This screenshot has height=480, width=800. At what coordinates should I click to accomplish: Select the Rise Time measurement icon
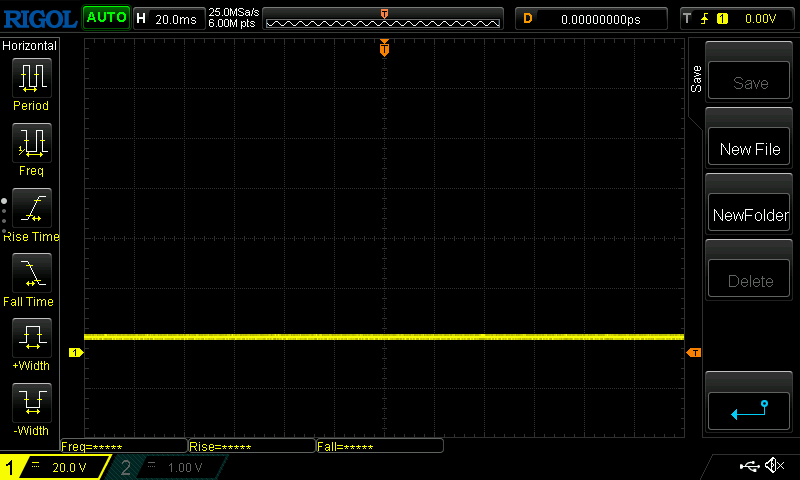tap(32, 208)
